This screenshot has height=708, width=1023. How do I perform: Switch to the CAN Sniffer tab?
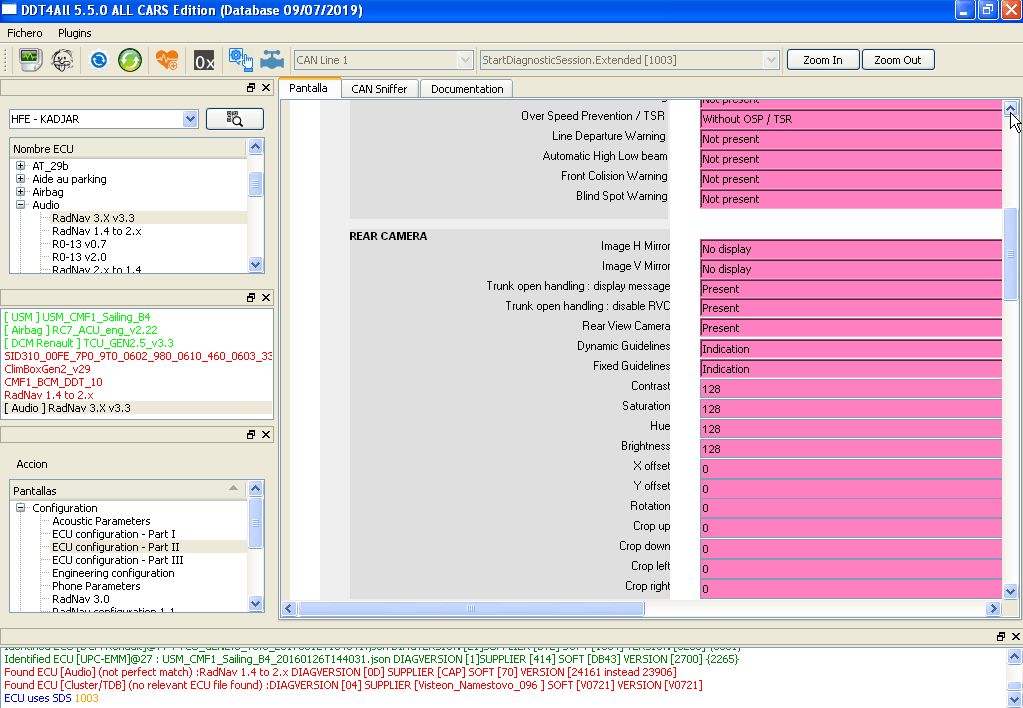379,89
